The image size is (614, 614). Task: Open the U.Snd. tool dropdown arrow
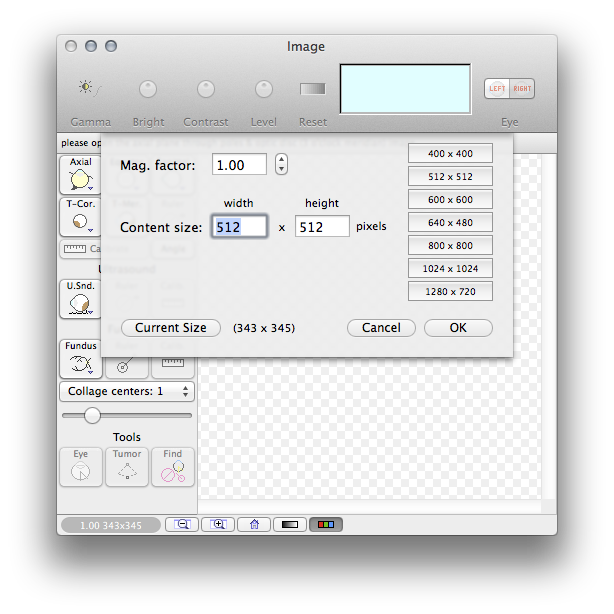(x=90, y=312)
